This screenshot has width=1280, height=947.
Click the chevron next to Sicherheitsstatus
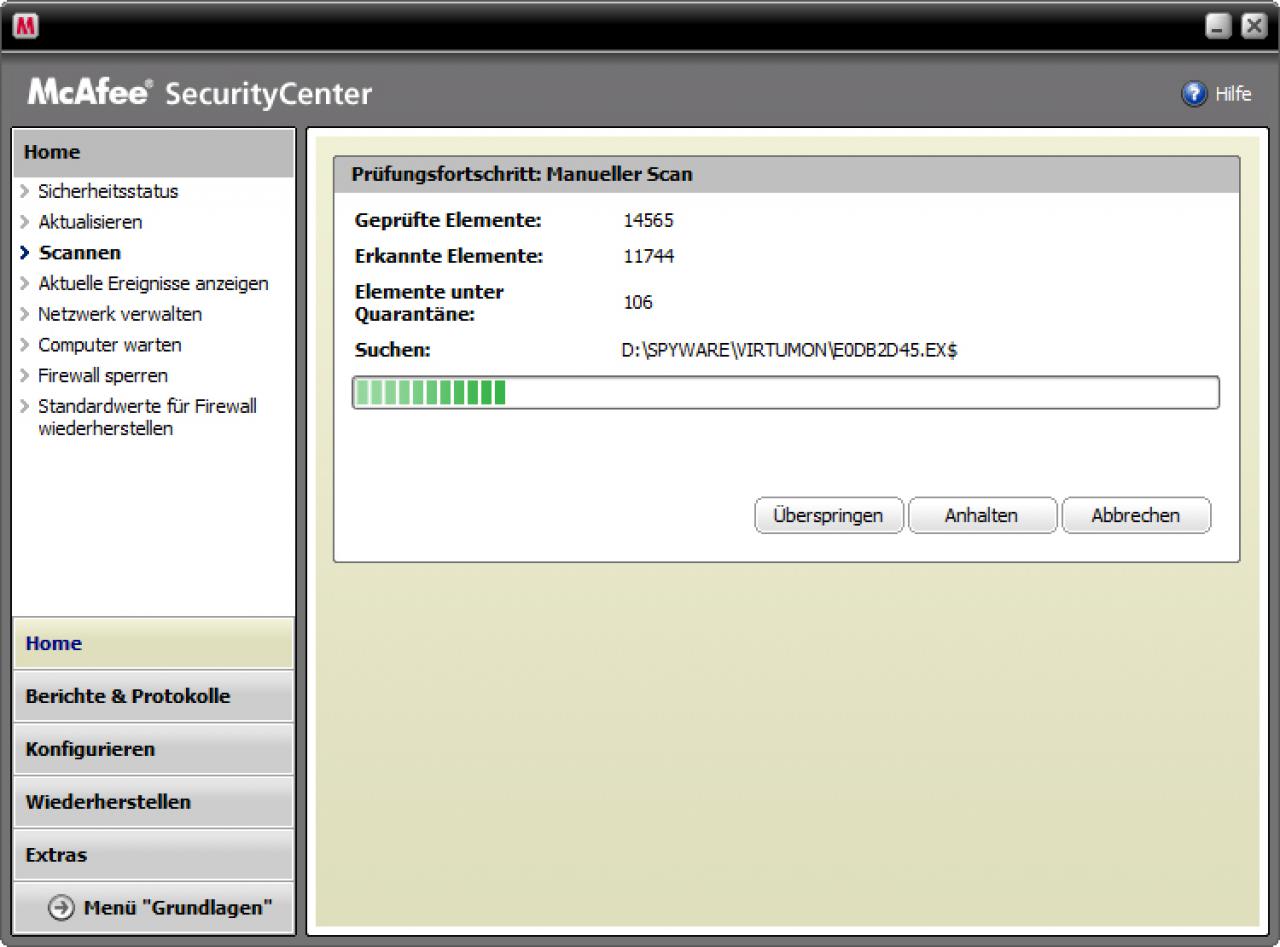(x=25, y=191)
